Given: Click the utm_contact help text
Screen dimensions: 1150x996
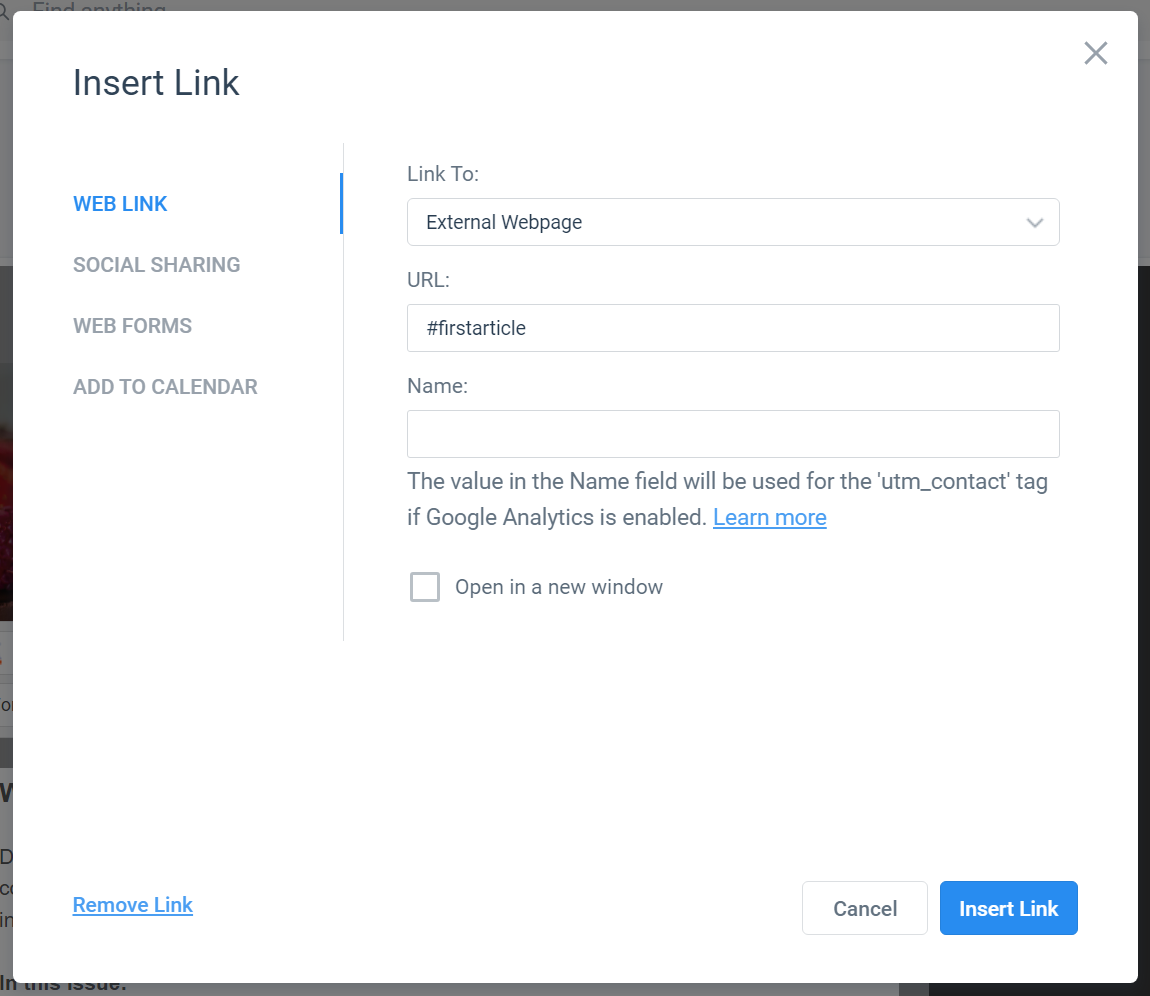Looking at the screenshot, I should click(728, 499).
